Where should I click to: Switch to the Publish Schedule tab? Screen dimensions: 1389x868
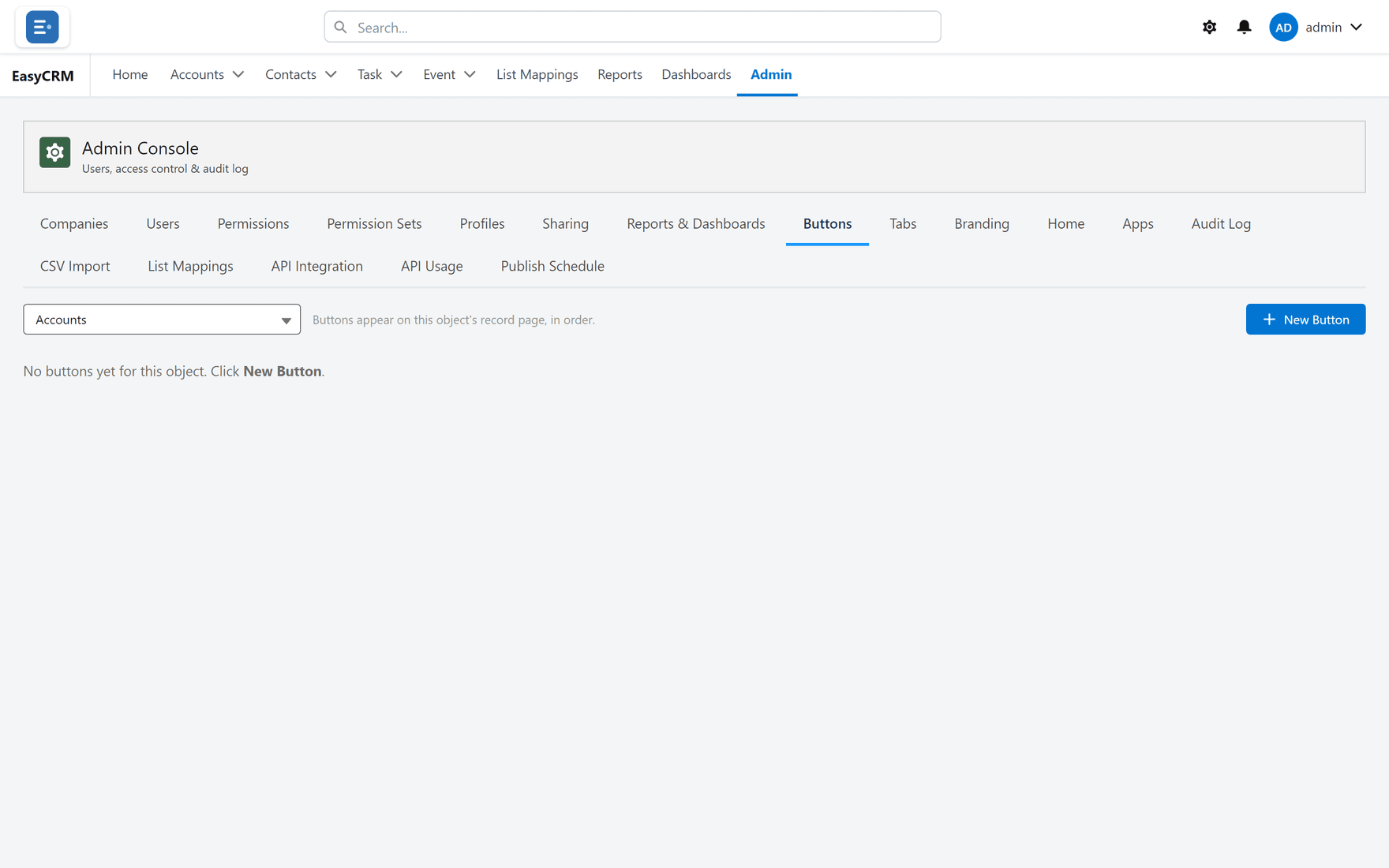tap(552, 266)
